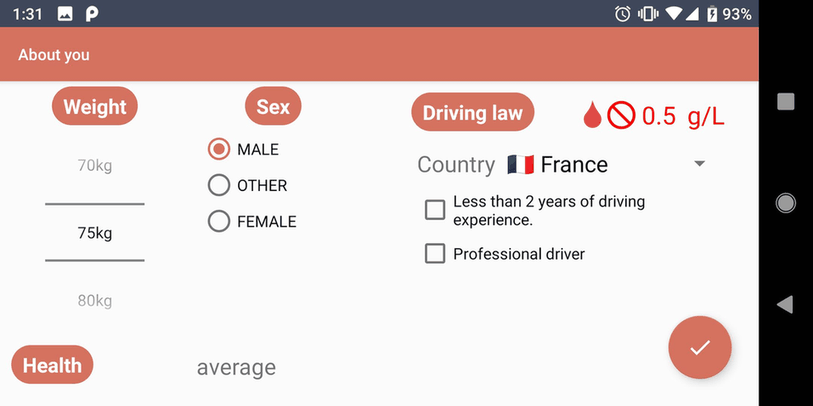Open the average health level selector
Viewport: 813px width, 406px height.
tap(236, 368)
